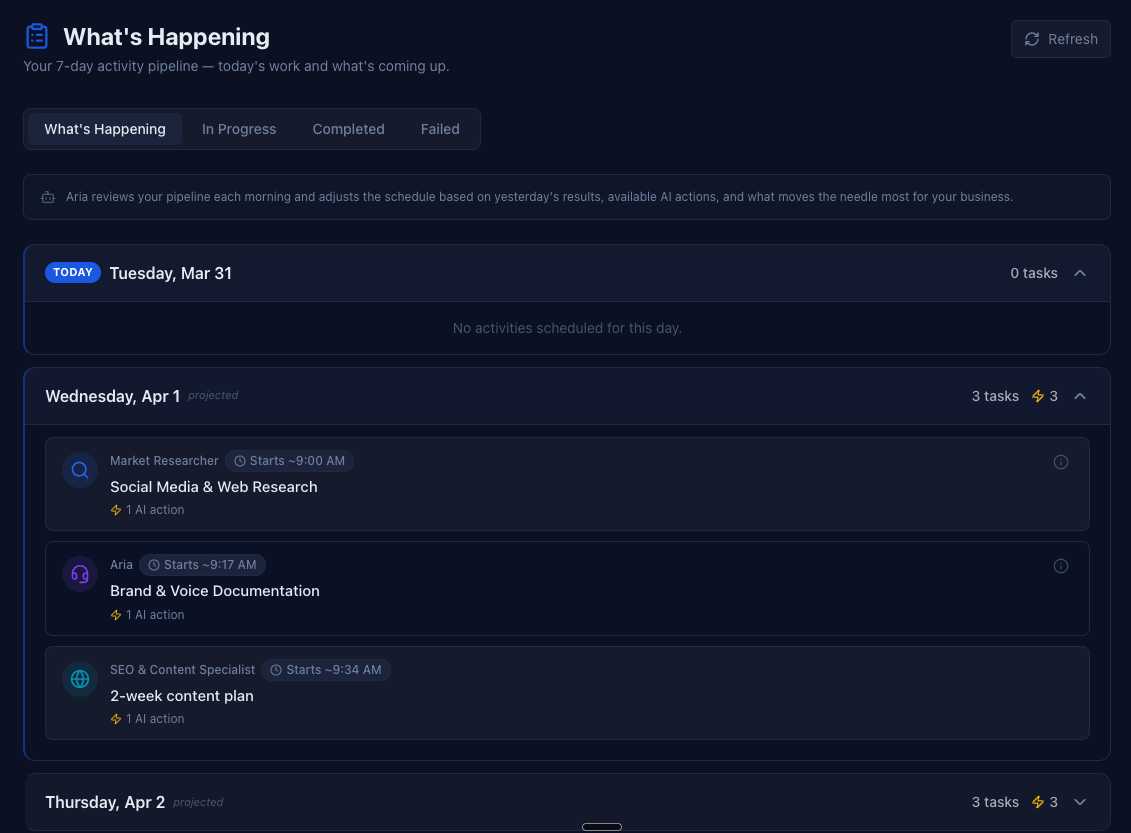Switch to the In Progress tab
1131x833 pixels.
[239, 129]
